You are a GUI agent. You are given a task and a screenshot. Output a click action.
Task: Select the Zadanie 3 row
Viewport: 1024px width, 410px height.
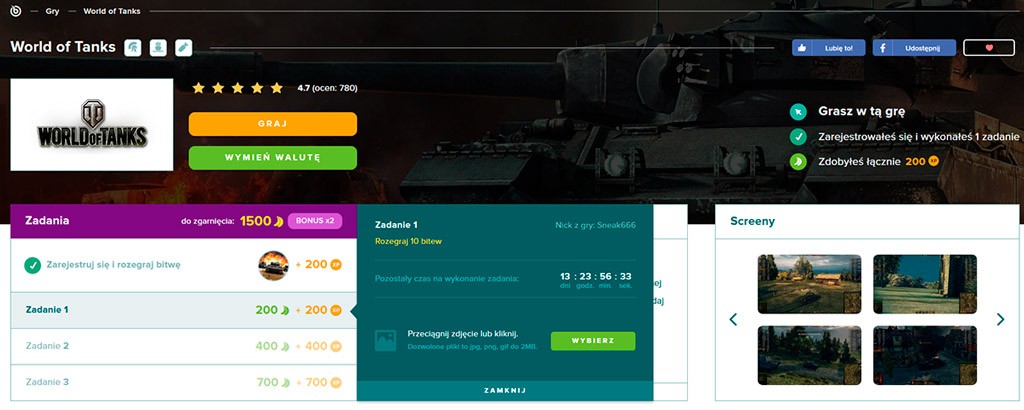[184, 382]
